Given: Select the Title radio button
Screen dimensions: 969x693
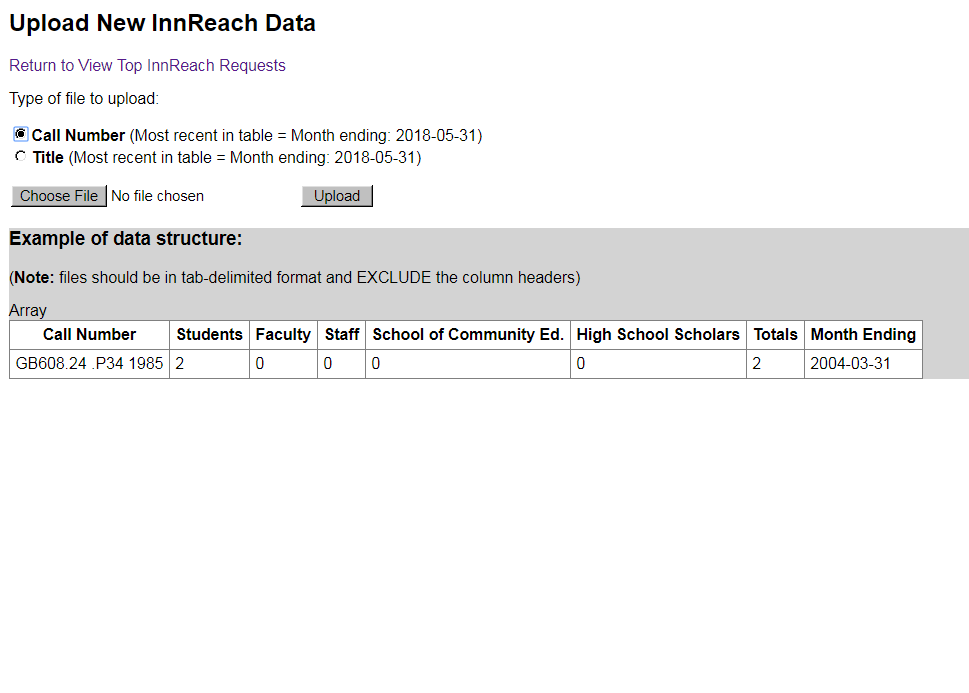Looking at the screenshot, I should point(21,157).
